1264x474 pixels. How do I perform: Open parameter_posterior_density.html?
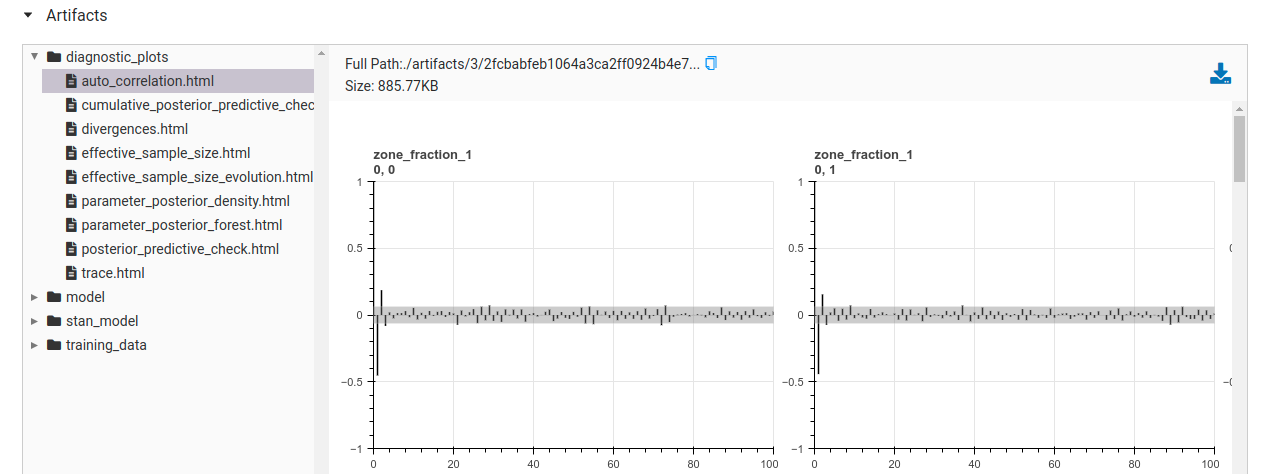tap(186, 201)
